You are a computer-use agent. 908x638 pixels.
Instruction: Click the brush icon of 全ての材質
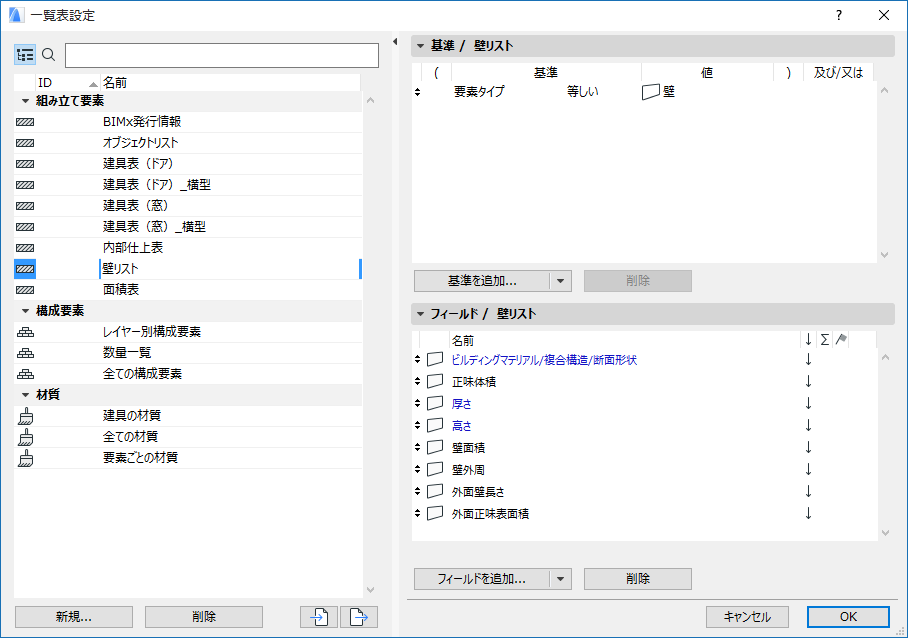click(x=25, y=437)
